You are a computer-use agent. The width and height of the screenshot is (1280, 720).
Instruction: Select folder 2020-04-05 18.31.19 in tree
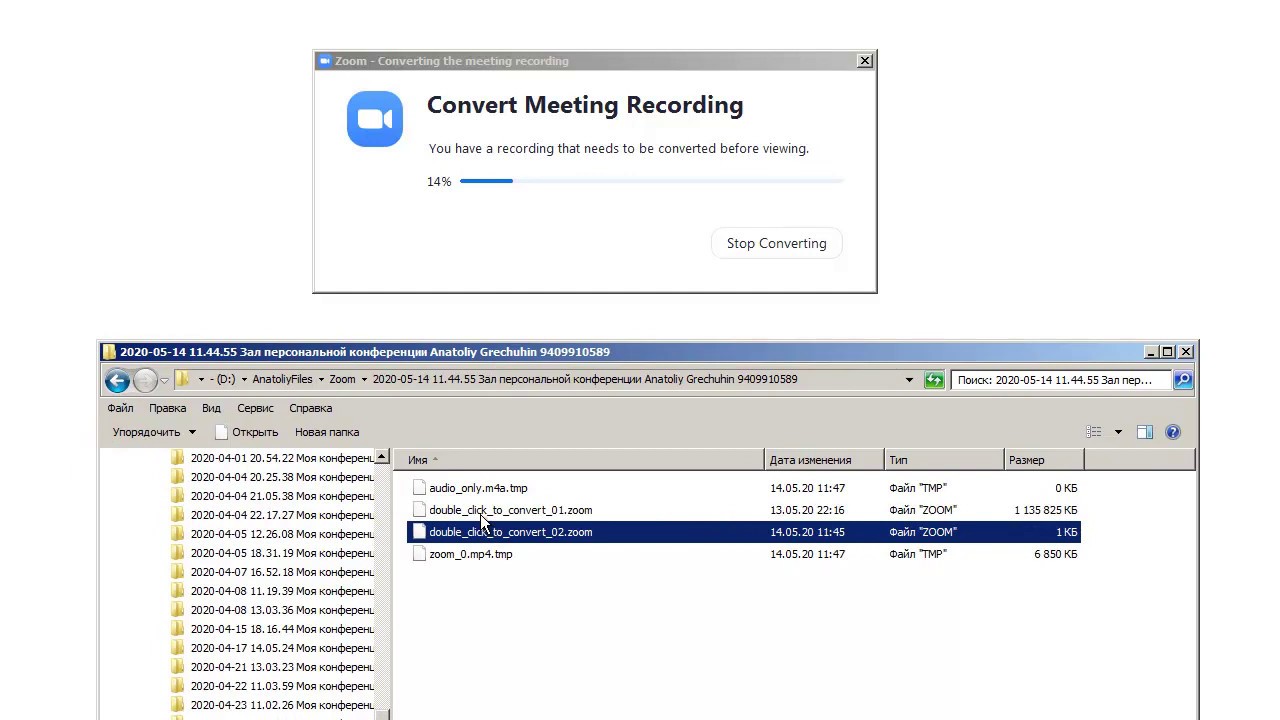click(x=282, y=553)
